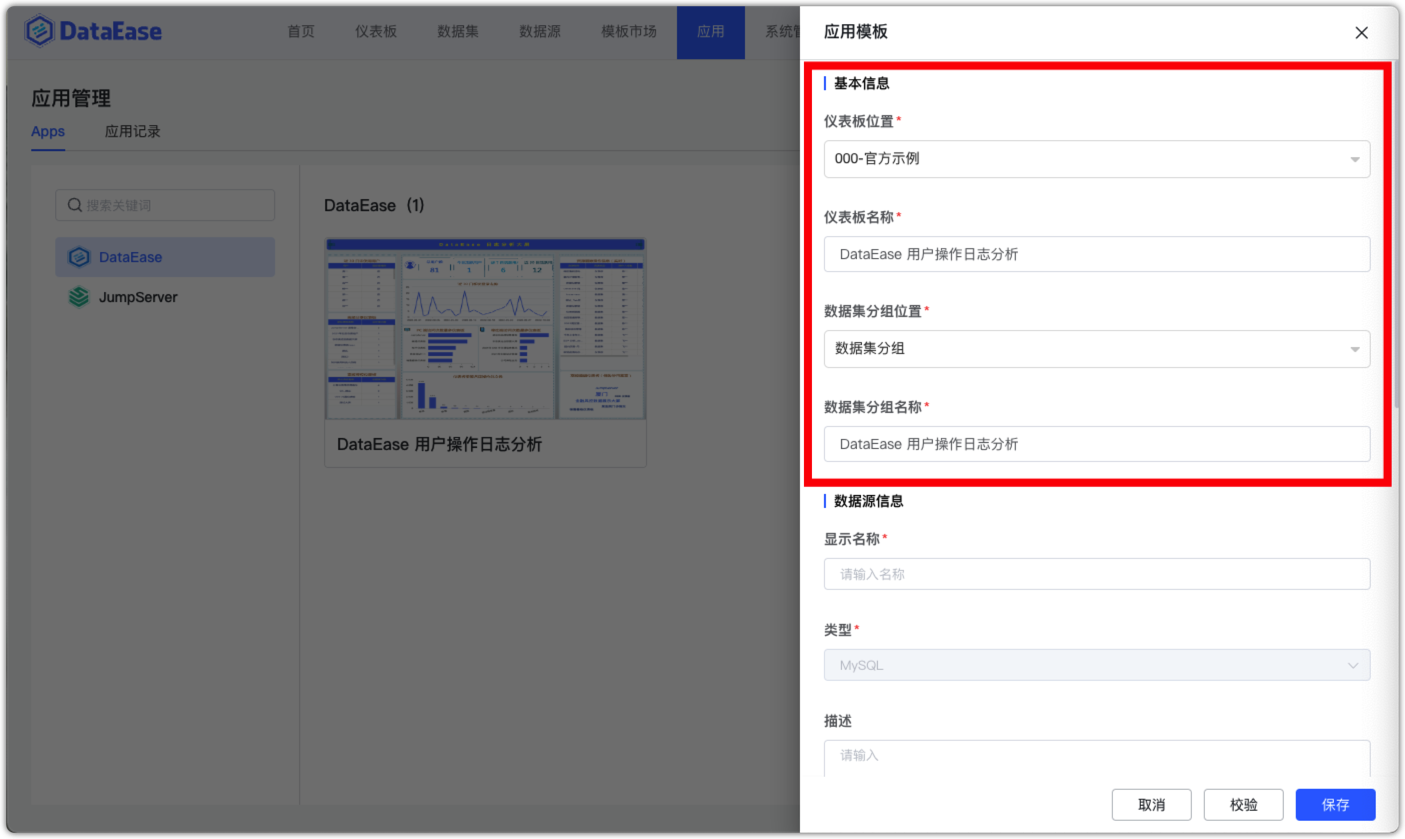Viewport: 1405px width, 839px height.
Task: Click the 描述 text area
Action: click(x=1097, y=758)
